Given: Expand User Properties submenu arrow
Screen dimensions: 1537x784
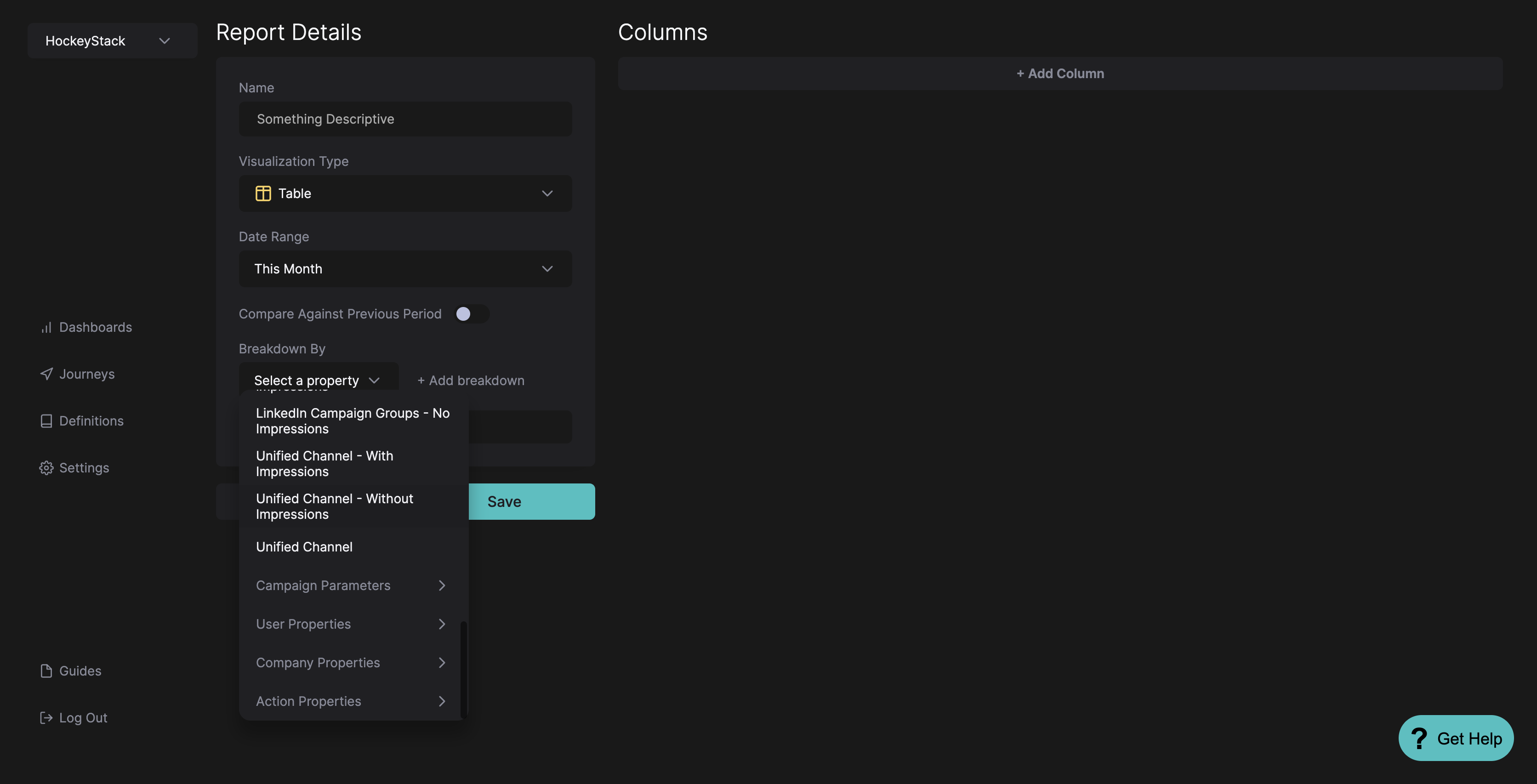Looking at the screenshot, I should pyautogui.click(x=442, y=624).
